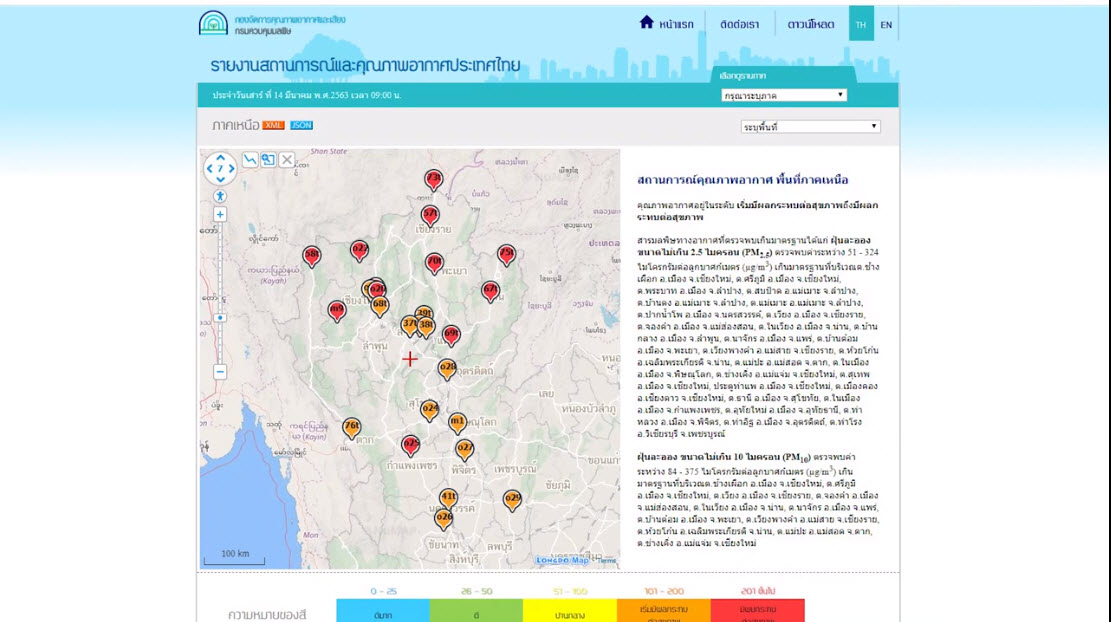The height and width of the screenshot is (622, 1111).
Task: Click the orange 68t station marker
Action: [380, 305]
